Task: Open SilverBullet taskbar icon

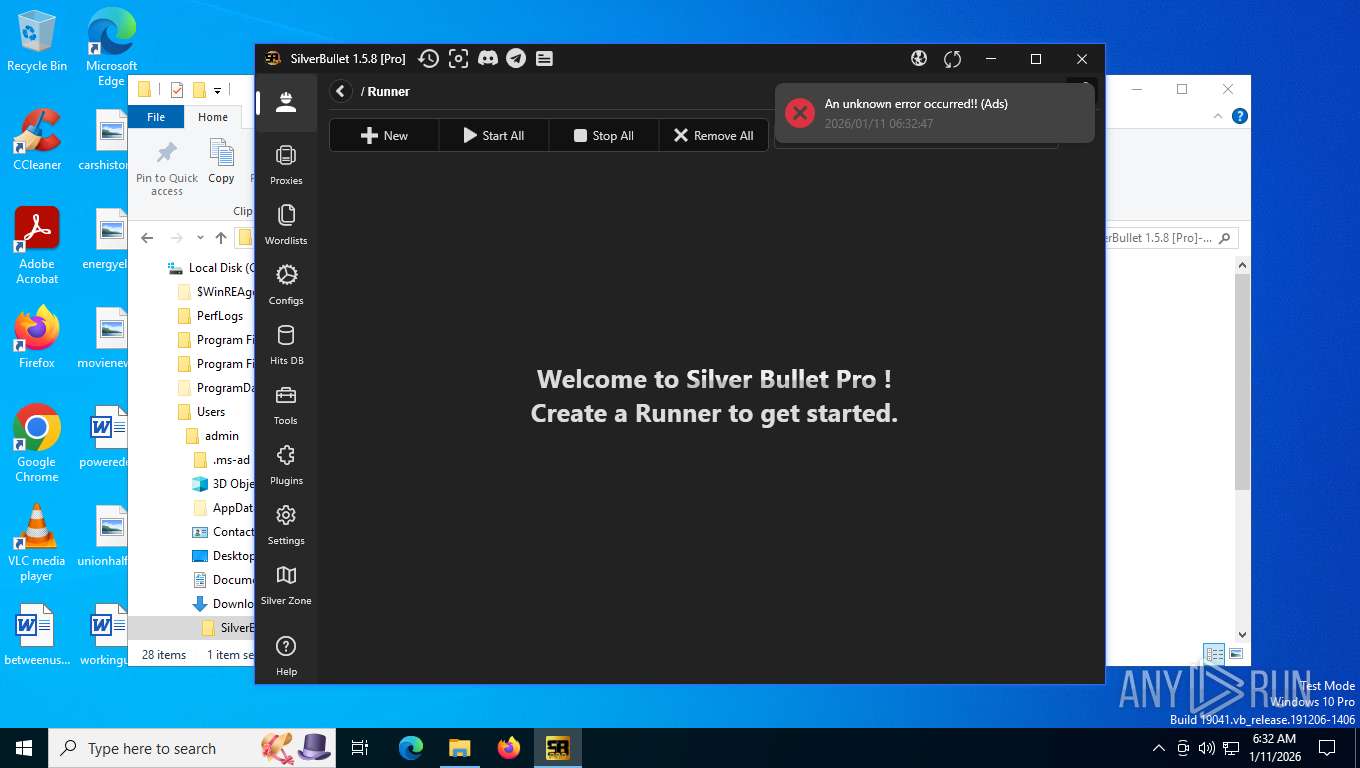Action: tap(558, 748)
